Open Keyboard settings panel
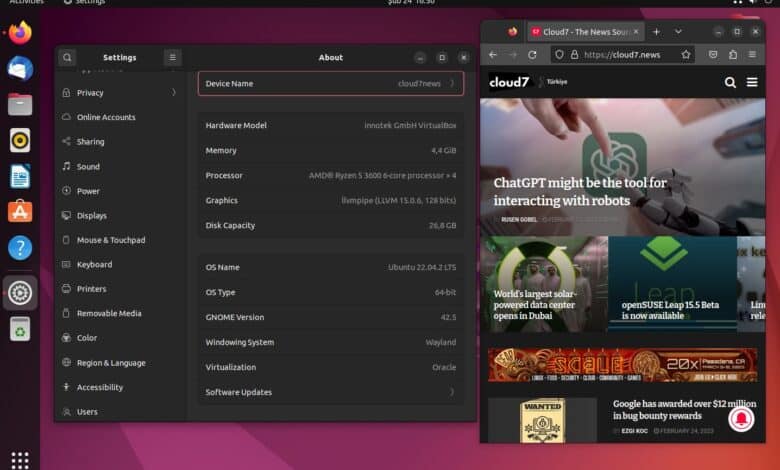The image size is (780, 470). 120,265
